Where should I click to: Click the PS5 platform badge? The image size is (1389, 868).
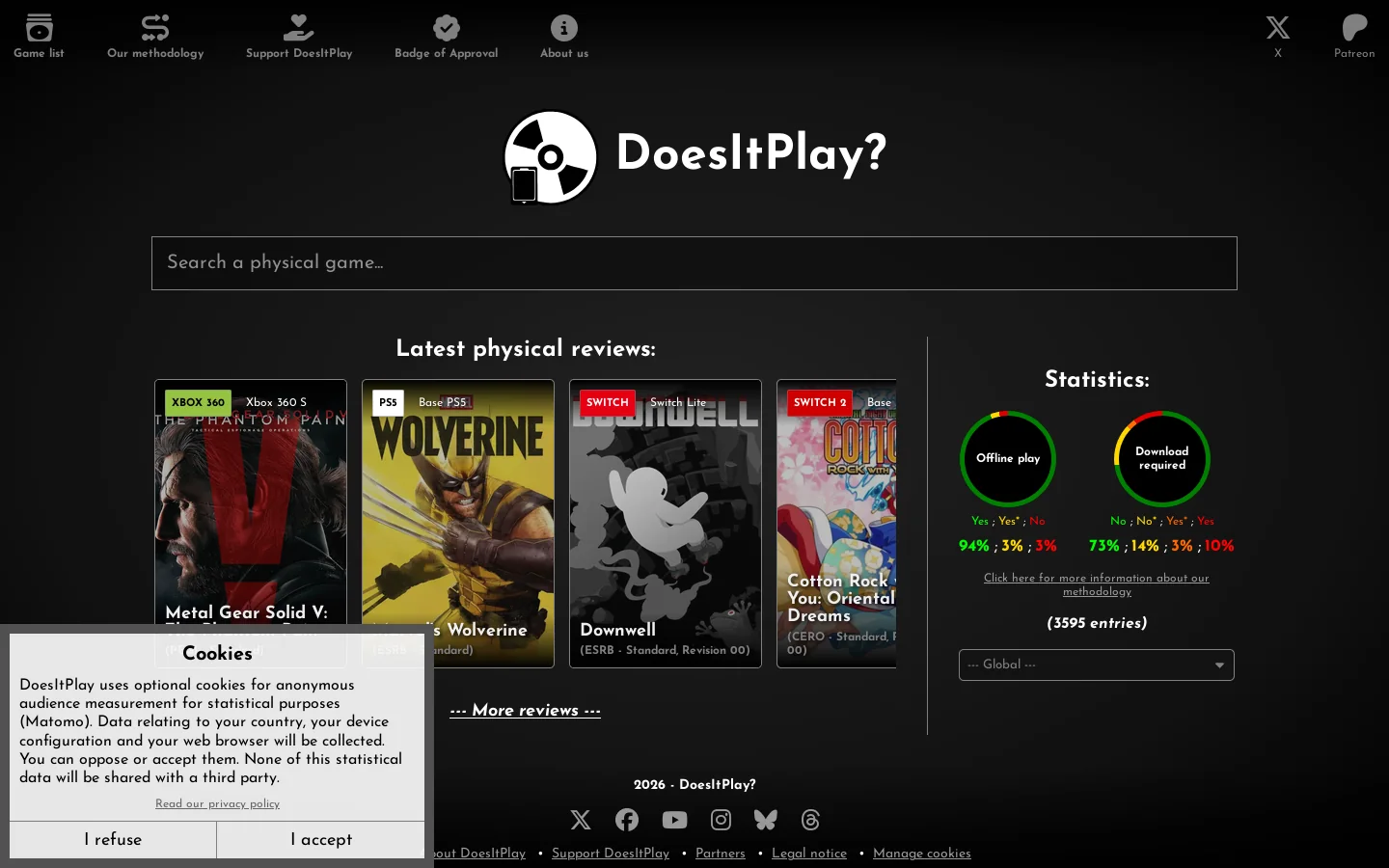coord(388,402)
